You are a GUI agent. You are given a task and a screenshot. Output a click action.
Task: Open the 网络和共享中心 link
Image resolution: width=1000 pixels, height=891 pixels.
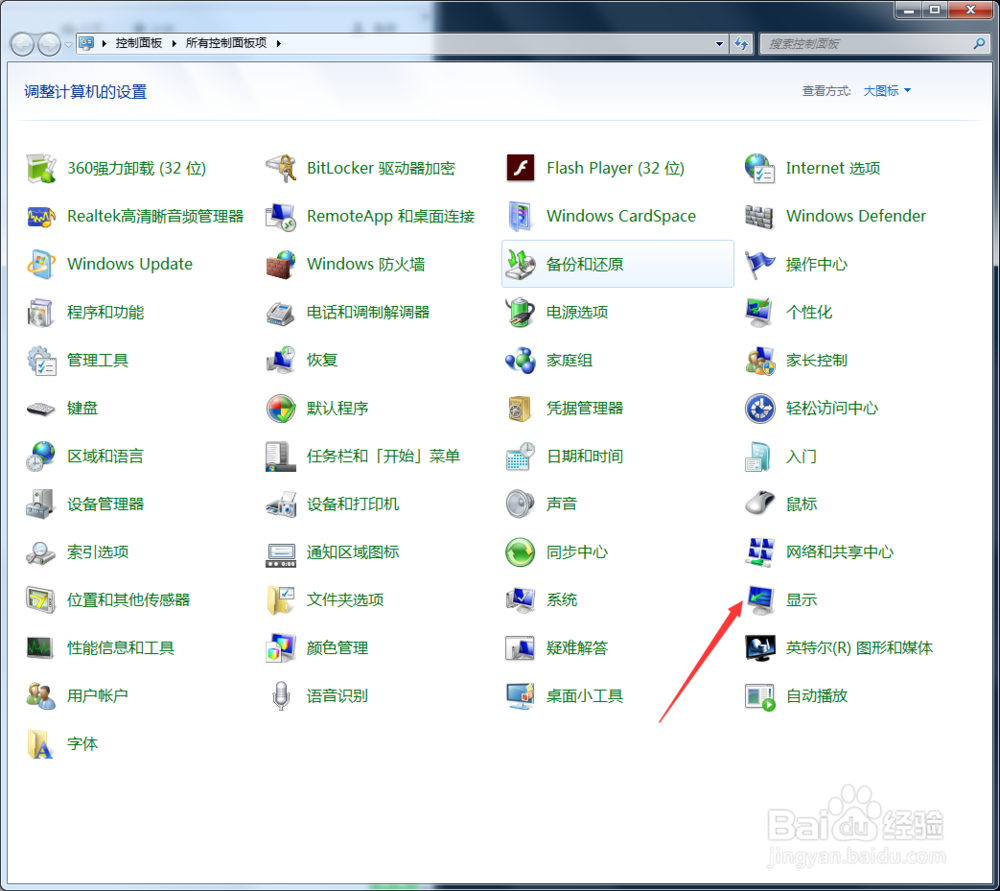tap(840, 552)
